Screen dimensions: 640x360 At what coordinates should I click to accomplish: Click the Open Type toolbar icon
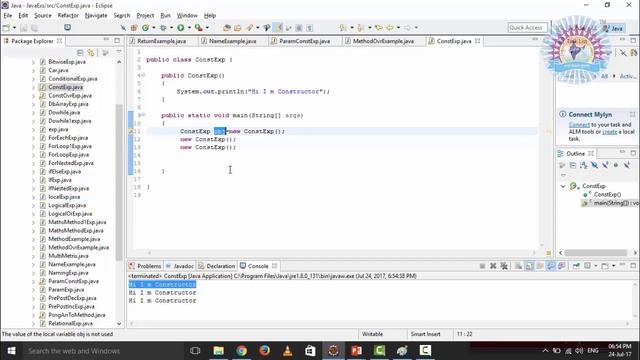point(227,28)
